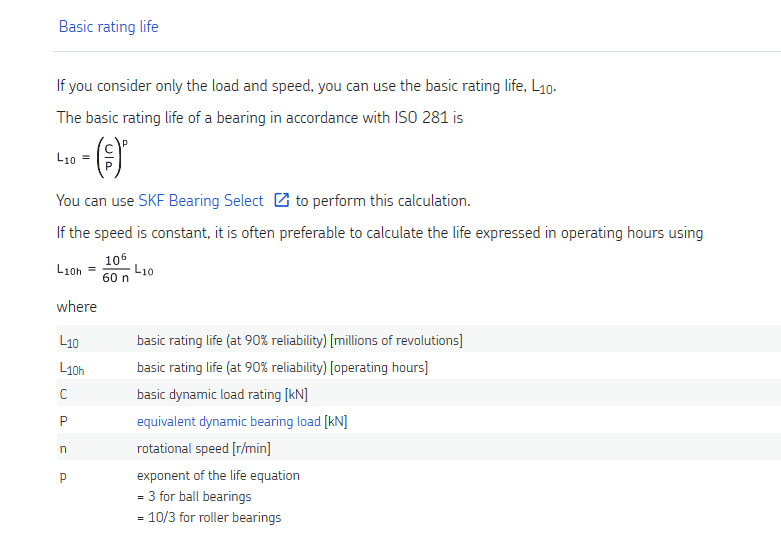This screenshot has height=534, width=781.
Task: Click the rotational speed [r/min] description
Action: point(203,449)
